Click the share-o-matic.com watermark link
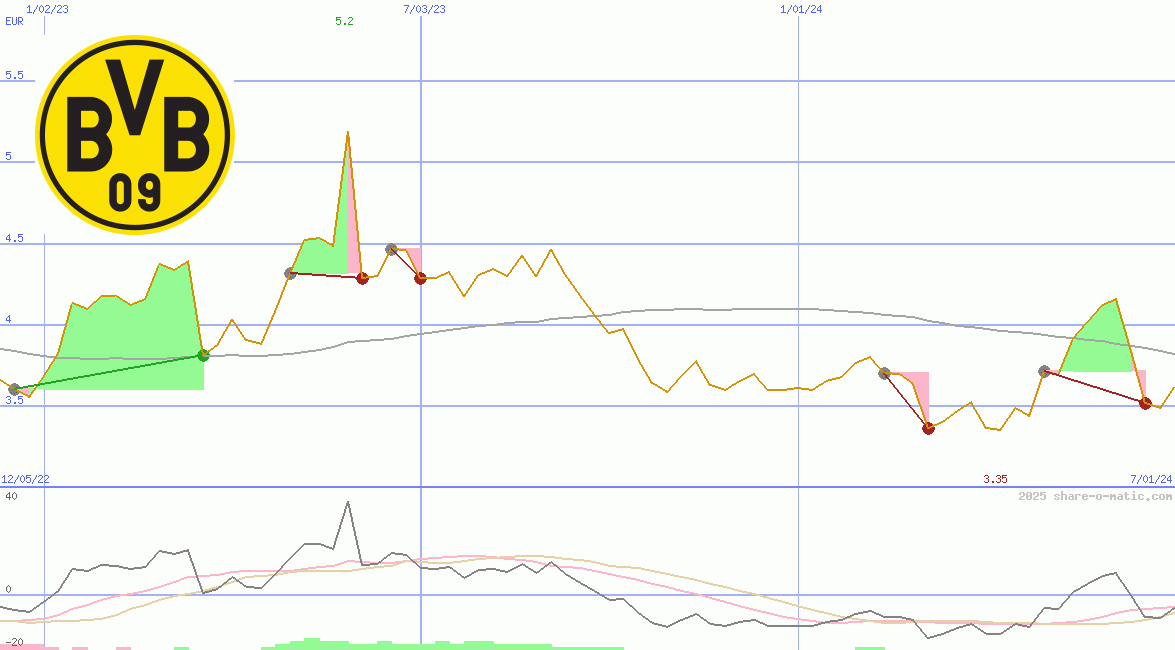 click(x=1095, y=496)
